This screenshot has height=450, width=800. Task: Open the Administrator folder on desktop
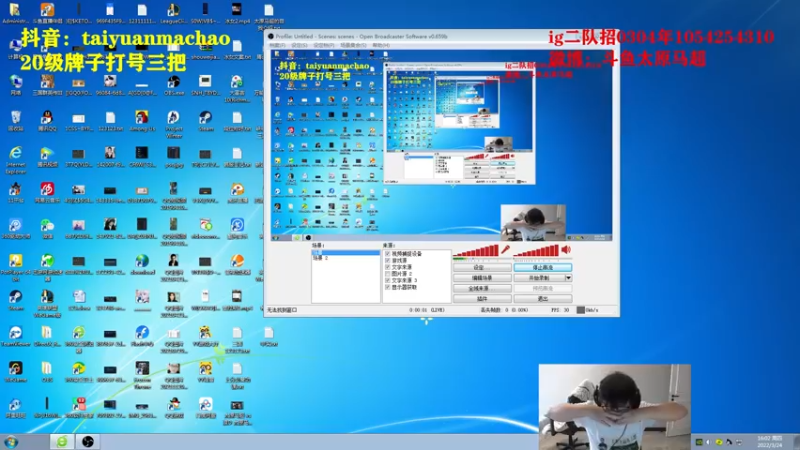(x=15, y=14)
